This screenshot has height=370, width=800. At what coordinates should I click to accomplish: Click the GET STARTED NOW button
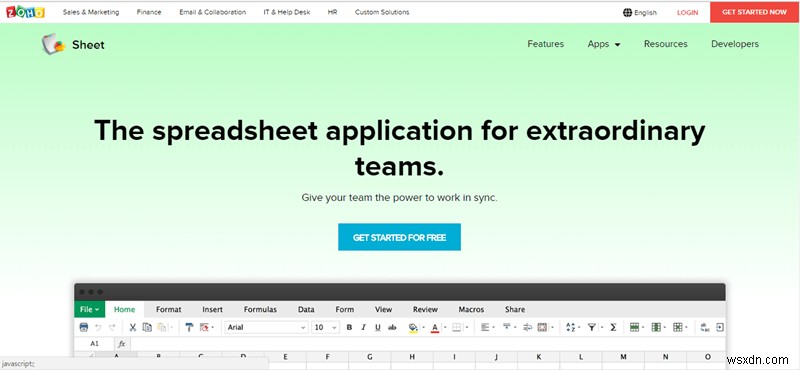pyautogui.click(x=755, y=12)
